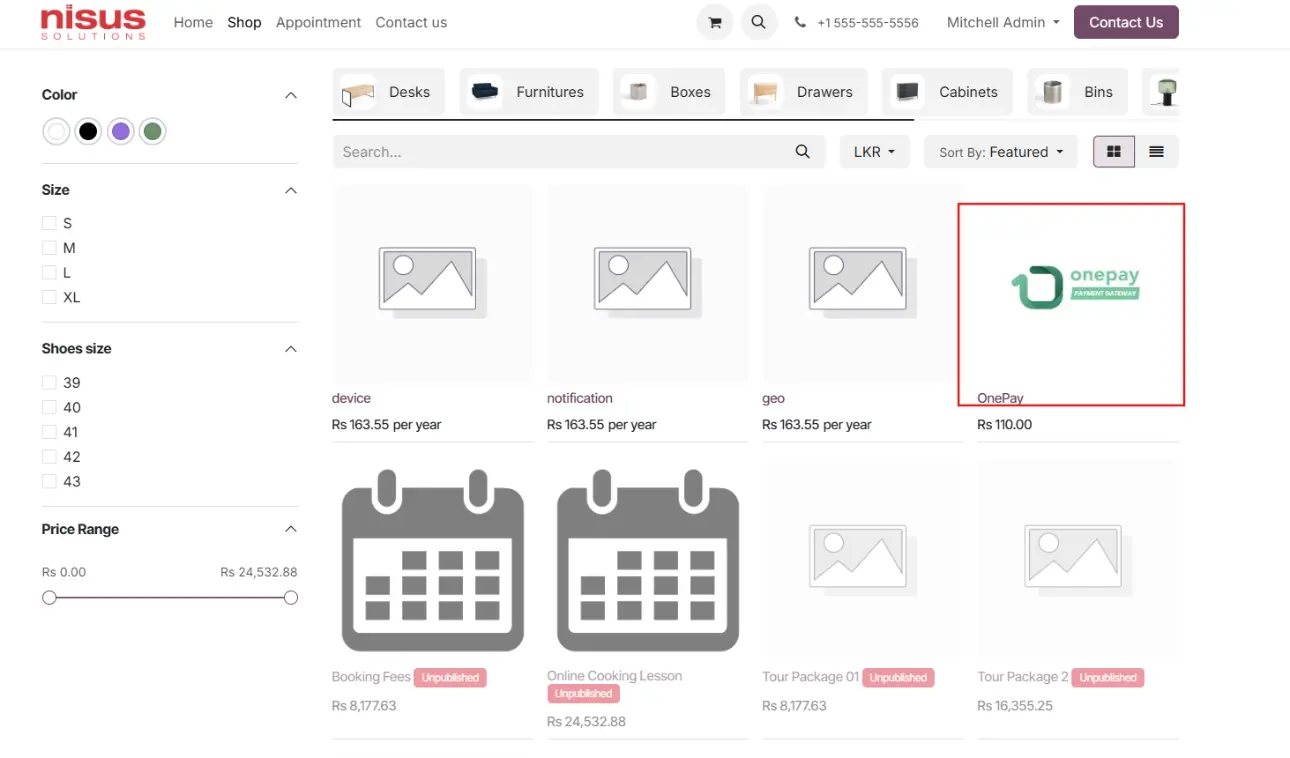The width and height of the screenshot is (1290, 758).
Task: Select the green color swatch
Action: pyautogui.click(x=152, y=131)
